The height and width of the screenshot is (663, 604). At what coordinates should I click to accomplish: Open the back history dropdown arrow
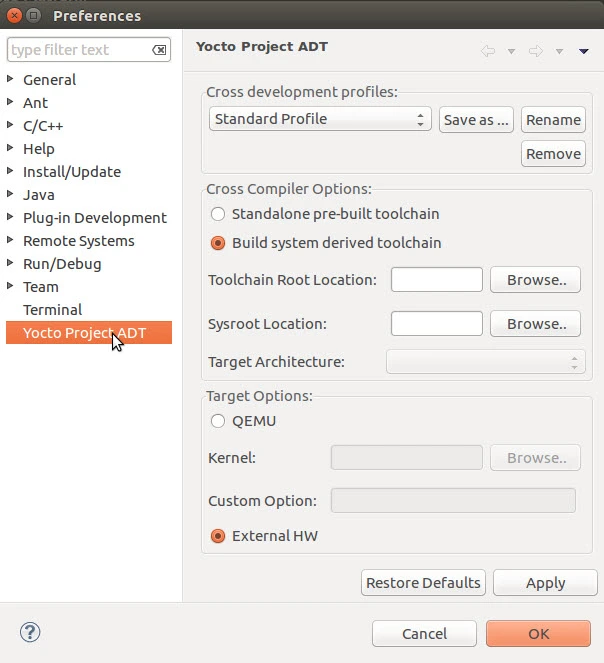click(511, 51)
